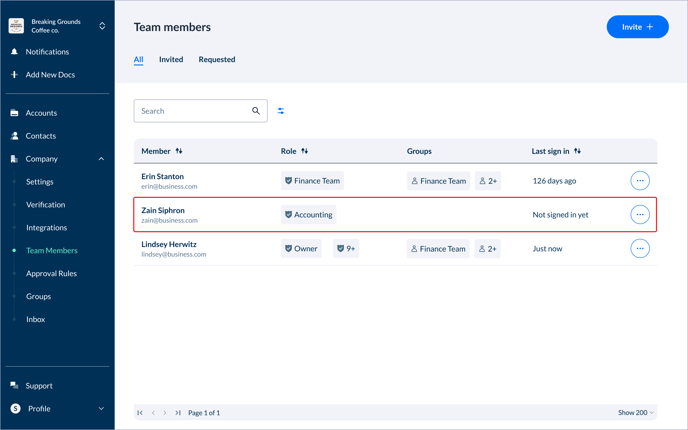Open Groups in the sidebar
This screenshot has width=688, height=430.
[39, 296]
